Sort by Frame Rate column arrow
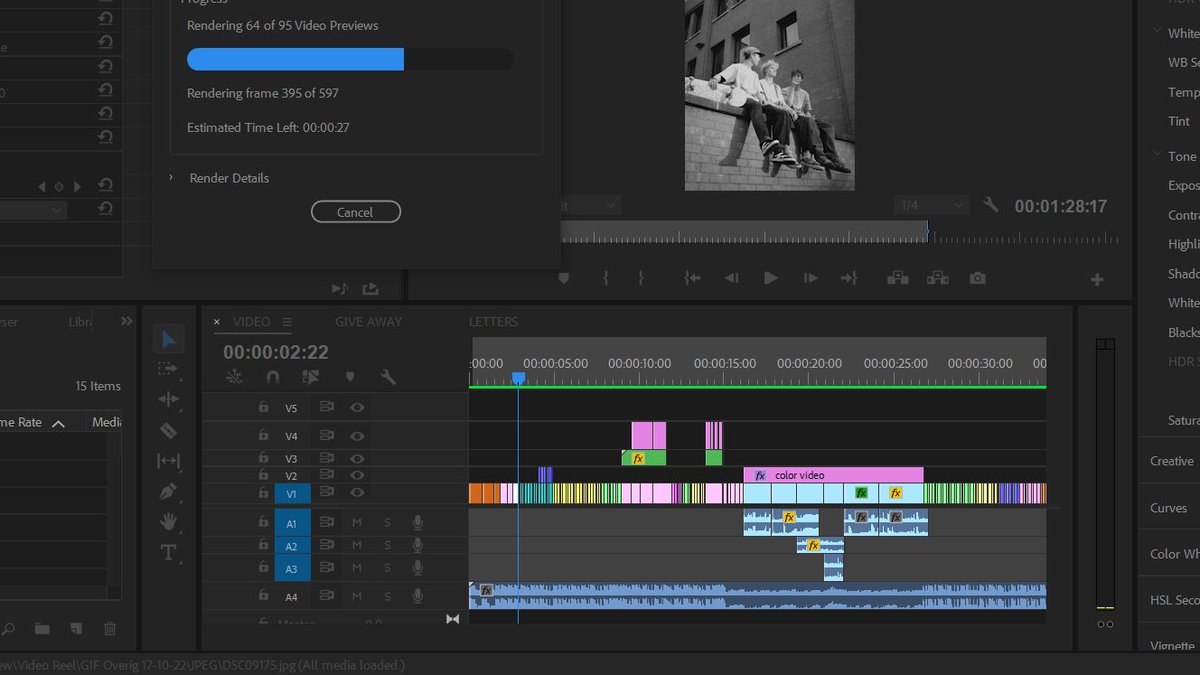Viewport: 1200px width, 675px height. [58, 423]
